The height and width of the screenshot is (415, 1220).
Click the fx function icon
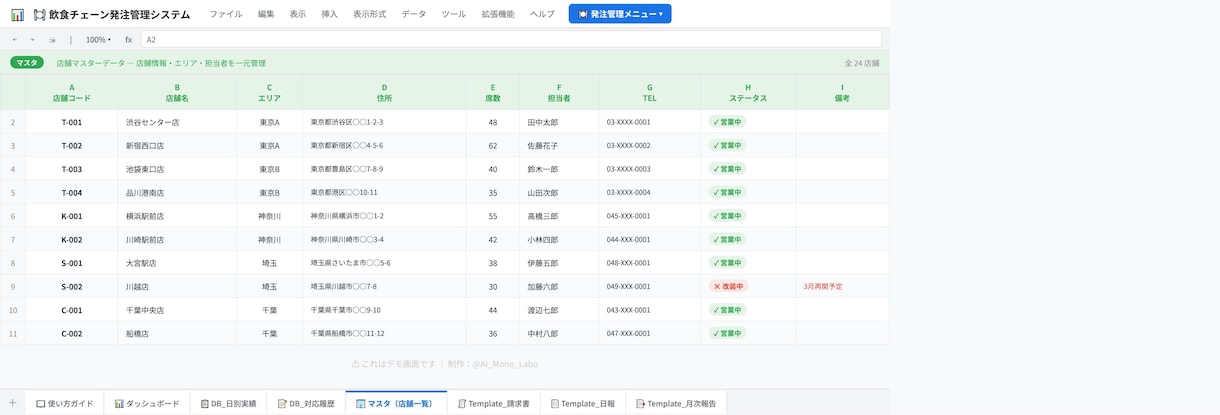pos(128,40)
